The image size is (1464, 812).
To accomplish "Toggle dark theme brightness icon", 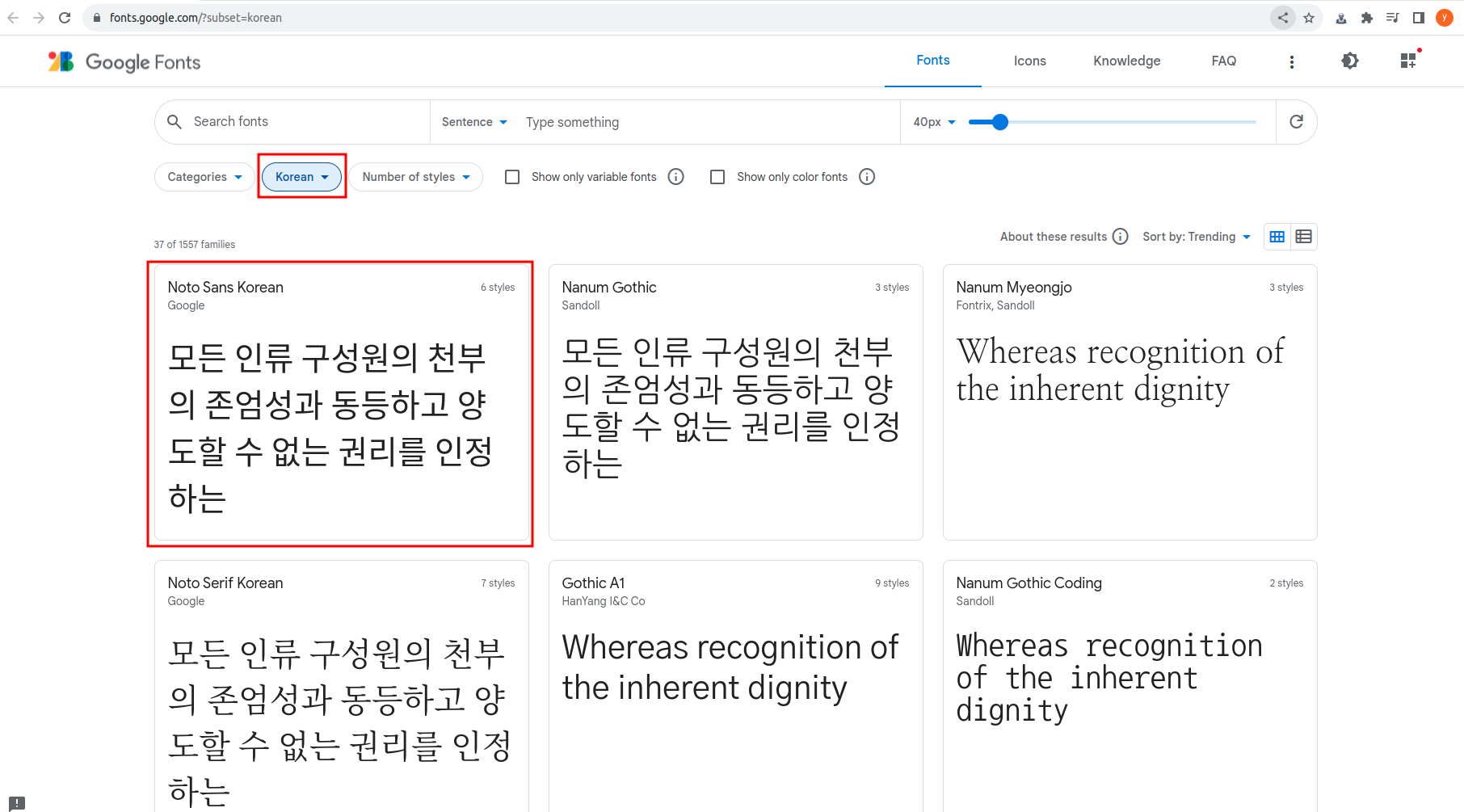I will coord(1350,61).
